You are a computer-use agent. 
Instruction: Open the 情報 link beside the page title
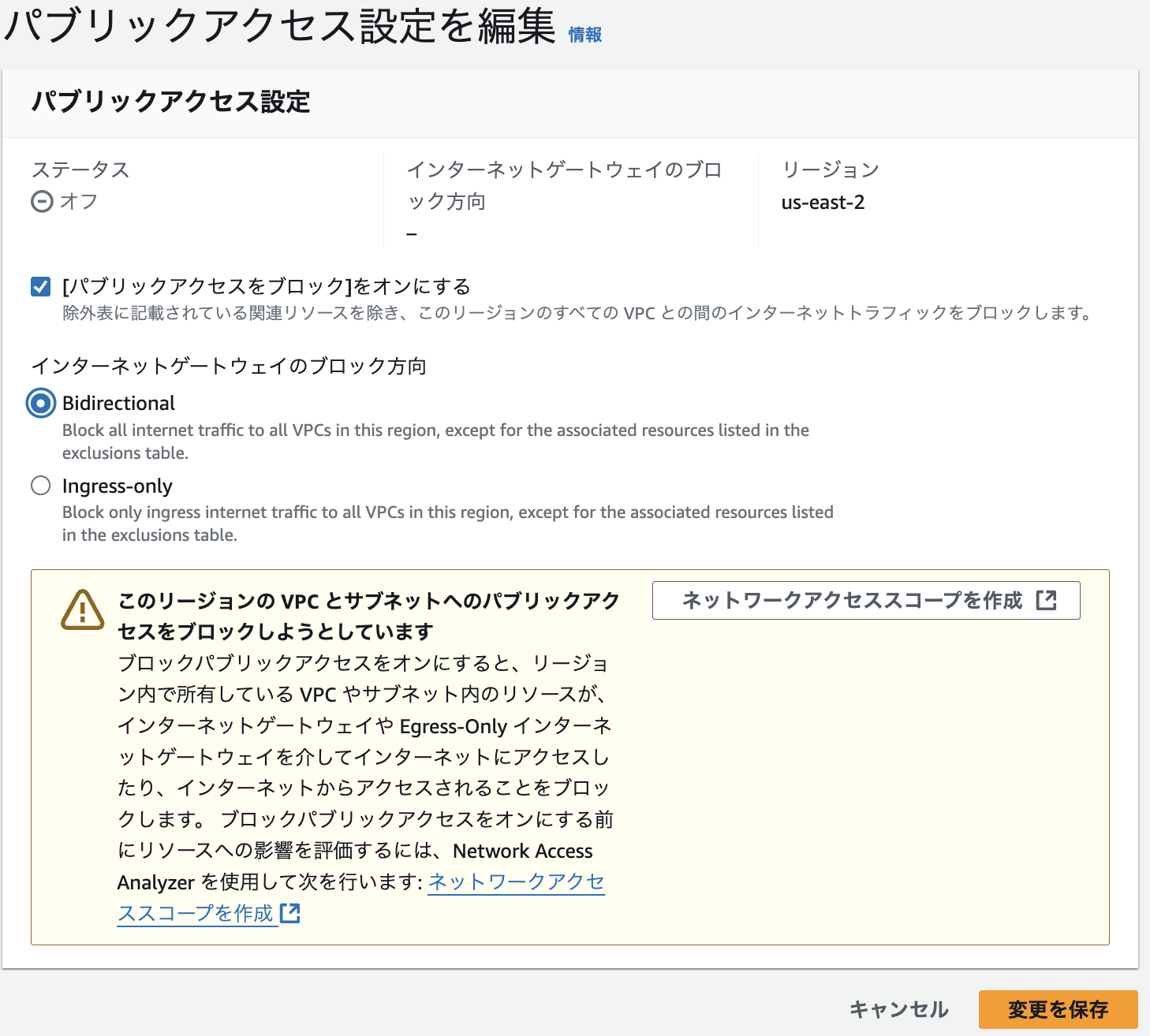point(584,35)
